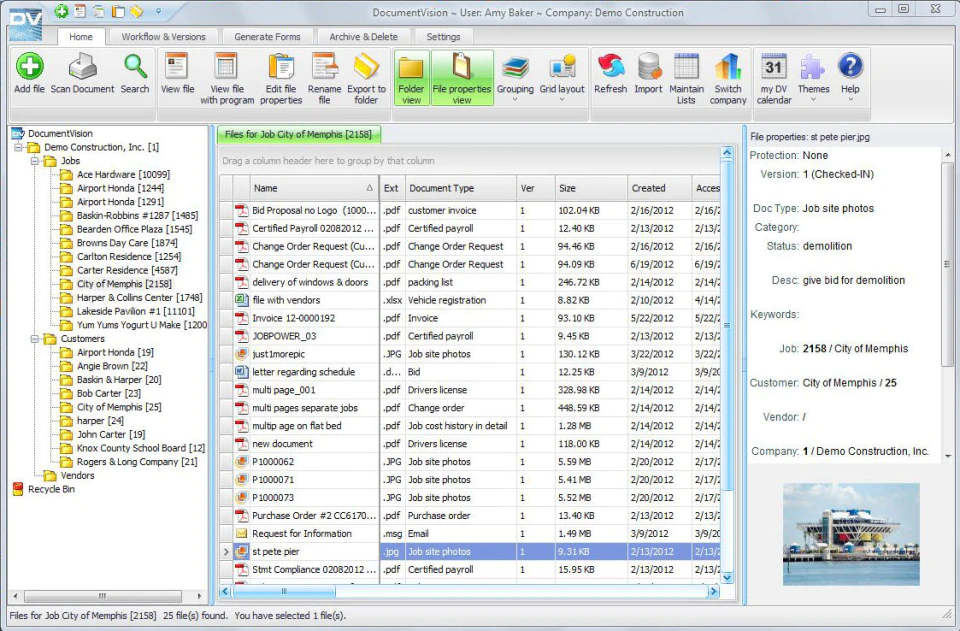Select Bearden Office Plaza [1545] folder

pyautogui.click(x=134, y=229)
